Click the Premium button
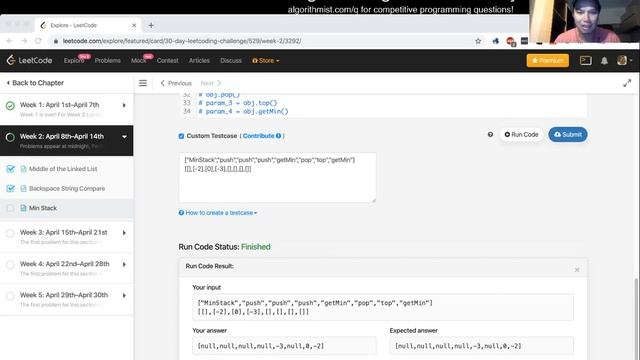The height and width of the screenshot is (360, 640). coord(547,60)
